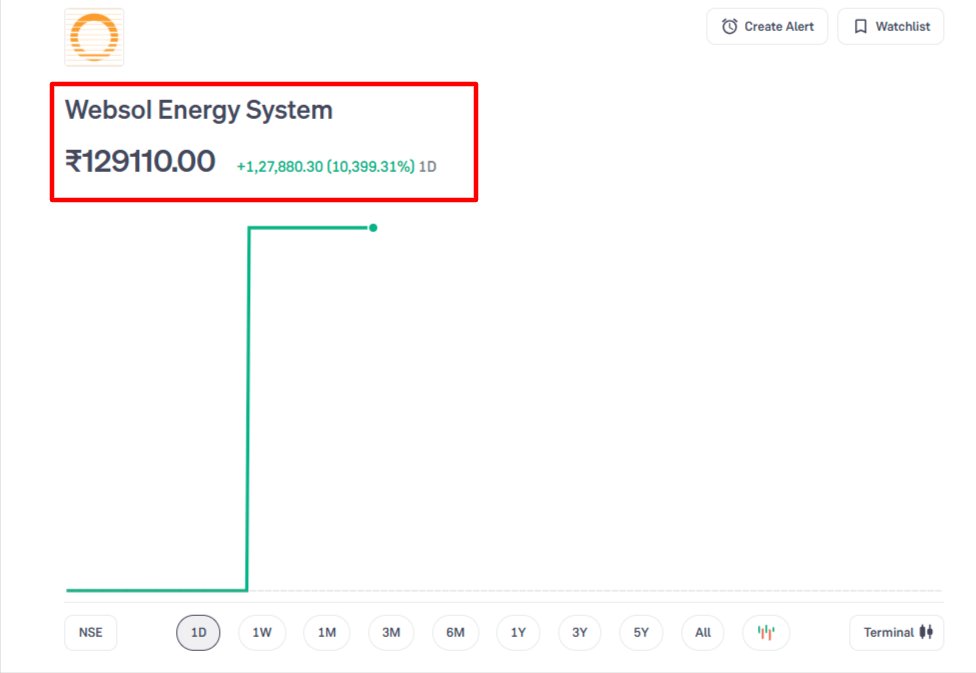Click the NSE exchange selector

click(x=91, y=633)
